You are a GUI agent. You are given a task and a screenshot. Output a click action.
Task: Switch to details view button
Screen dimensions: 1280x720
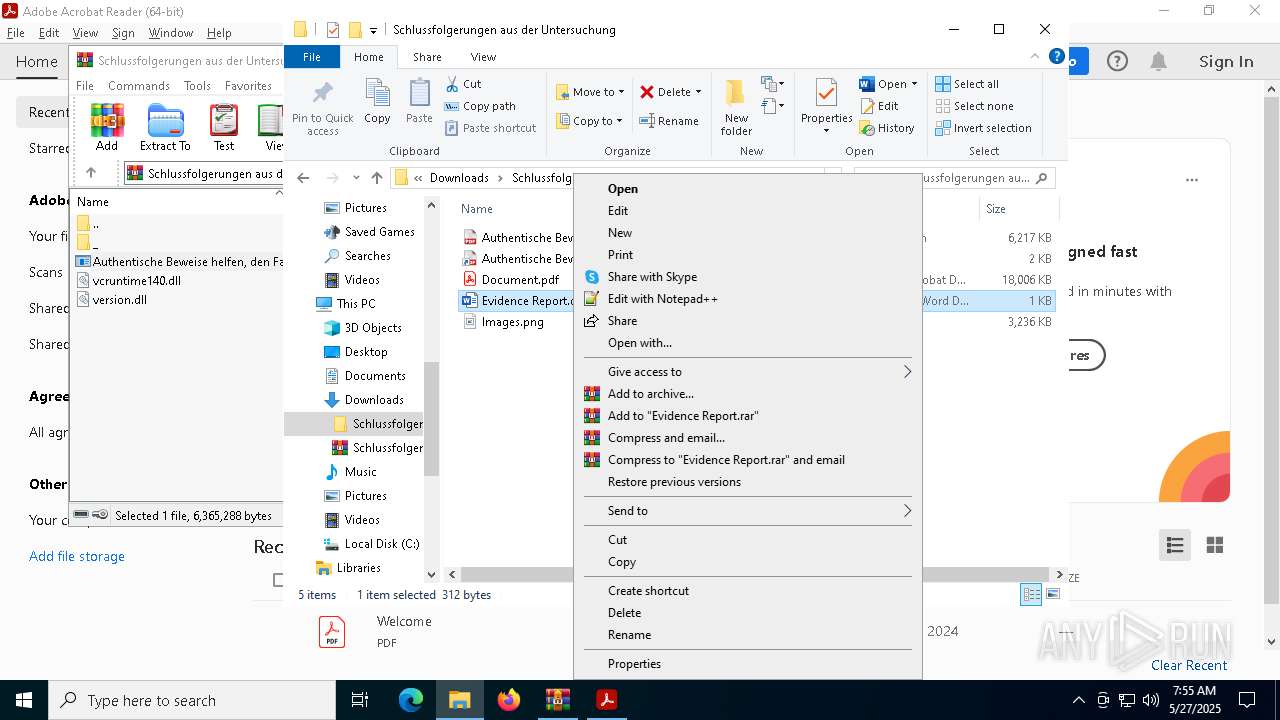click(x=1030, y=595)
